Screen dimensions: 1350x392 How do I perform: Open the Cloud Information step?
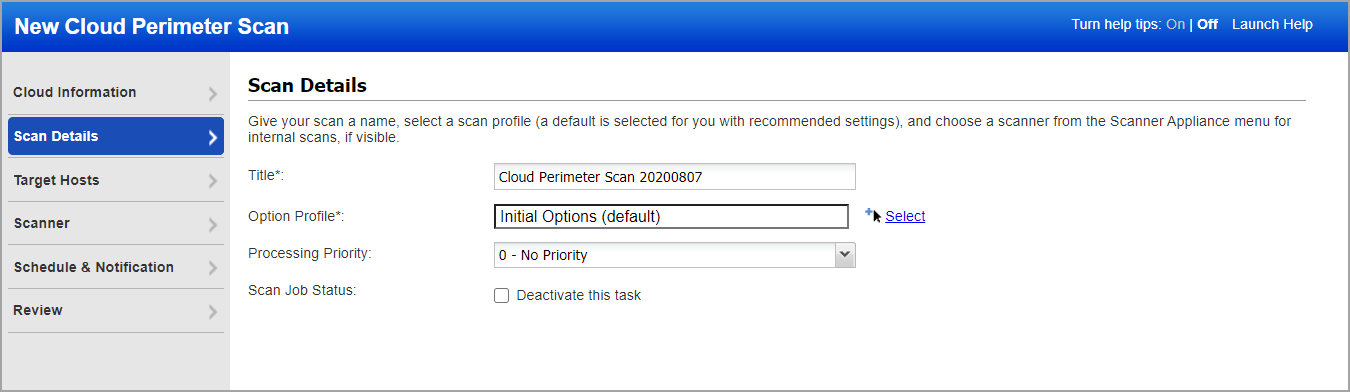[x=115, y=93]
